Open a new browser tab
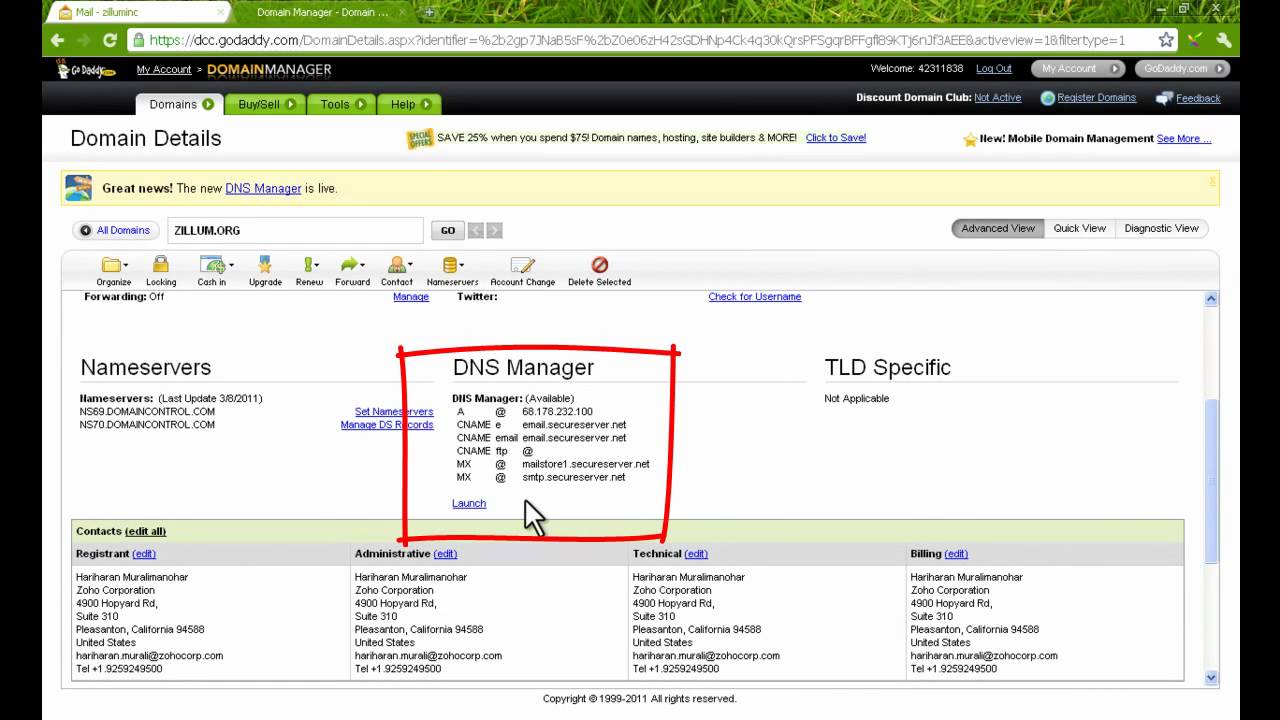 tap(429, 12)
